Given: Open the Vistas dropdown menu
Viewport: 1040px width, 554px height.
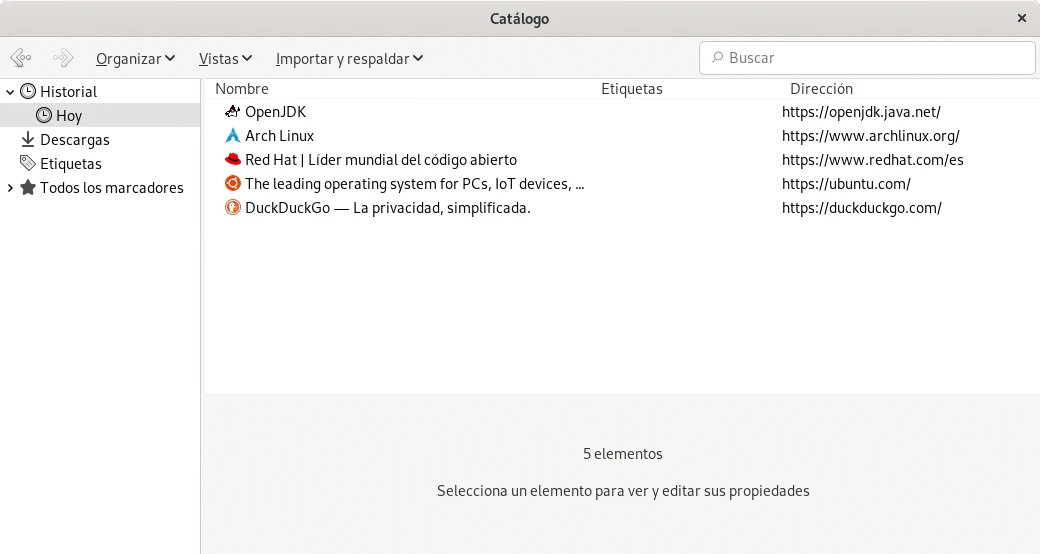Looking at the screenshot, I should click(x=225, y=59).
